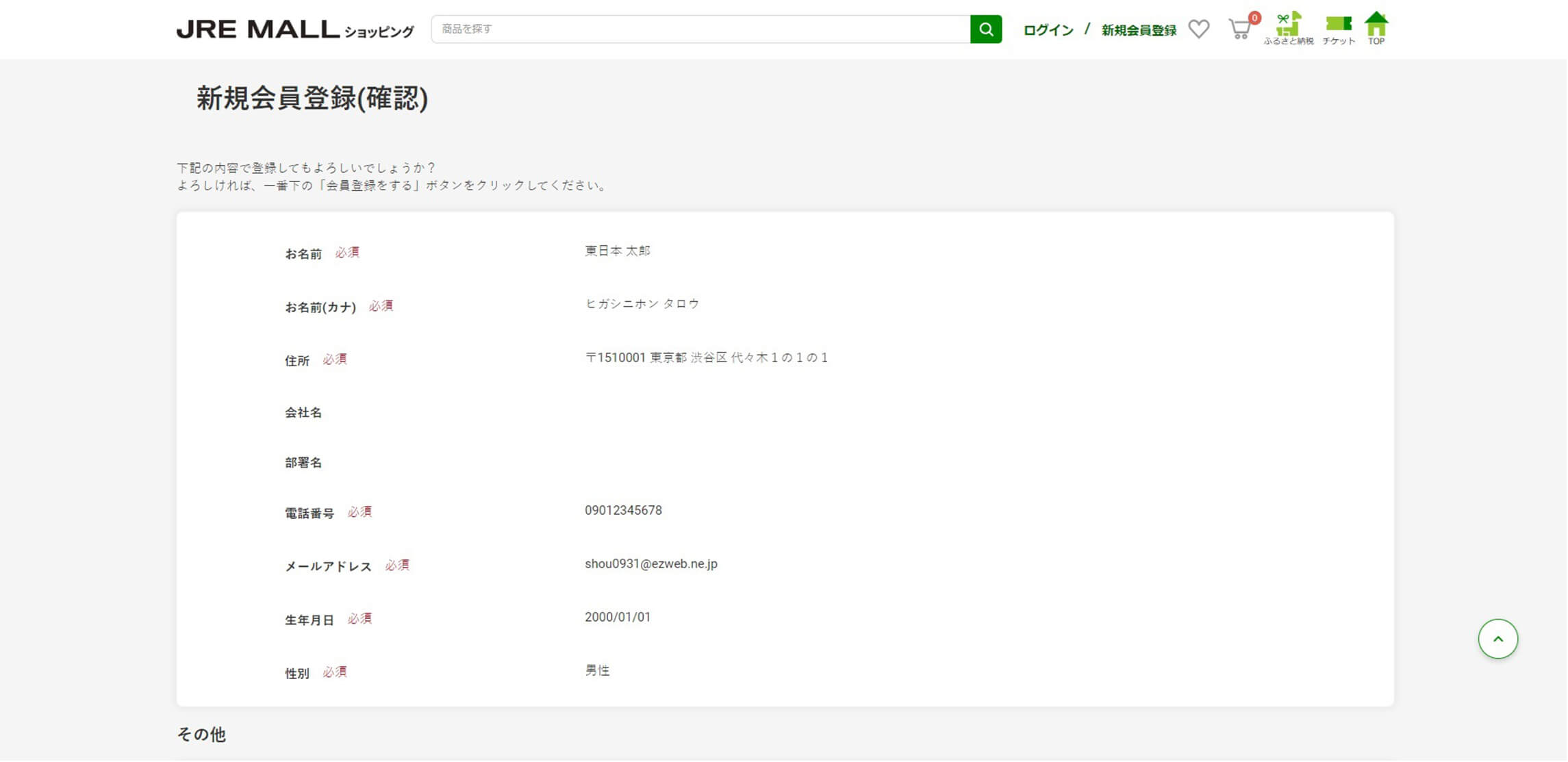Click the kana value ヒガシニホン タロウ
This screenshot has height=762, width=1568.
point(642,304)
